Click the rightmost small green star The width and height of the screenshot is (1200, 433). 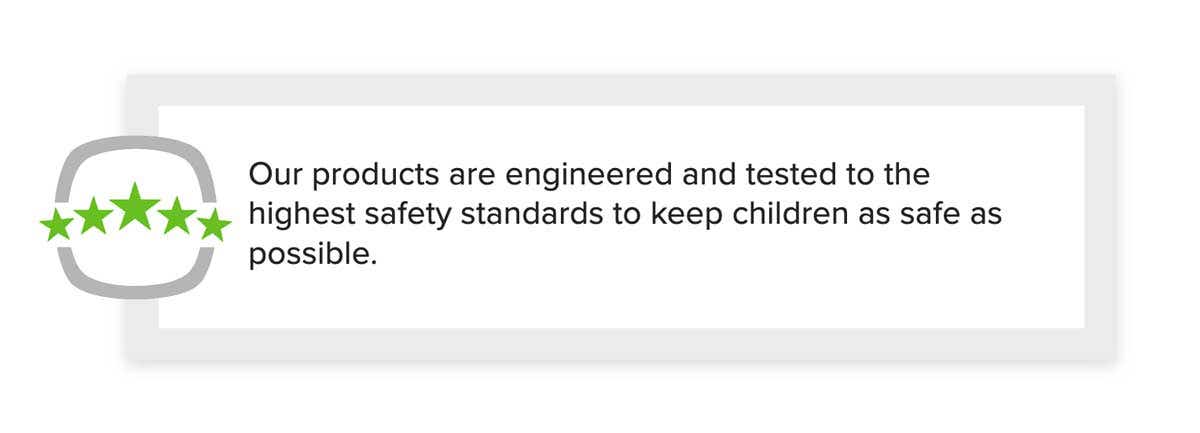tap(213, 225)
